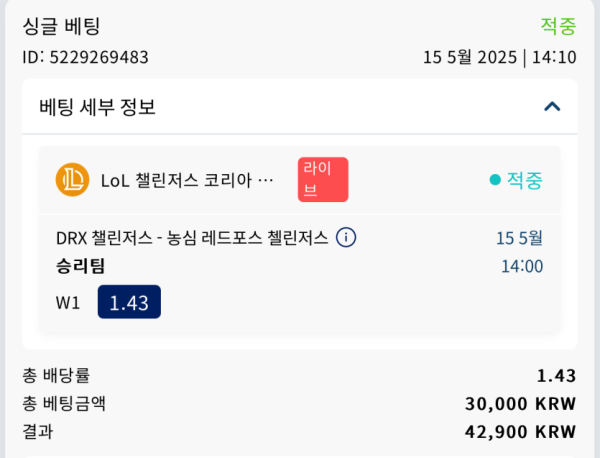The height and width of the screenshot is (458, 600).
Task: Click the W1 selection label
Action: pyautogui.click(x=68, y=303)
